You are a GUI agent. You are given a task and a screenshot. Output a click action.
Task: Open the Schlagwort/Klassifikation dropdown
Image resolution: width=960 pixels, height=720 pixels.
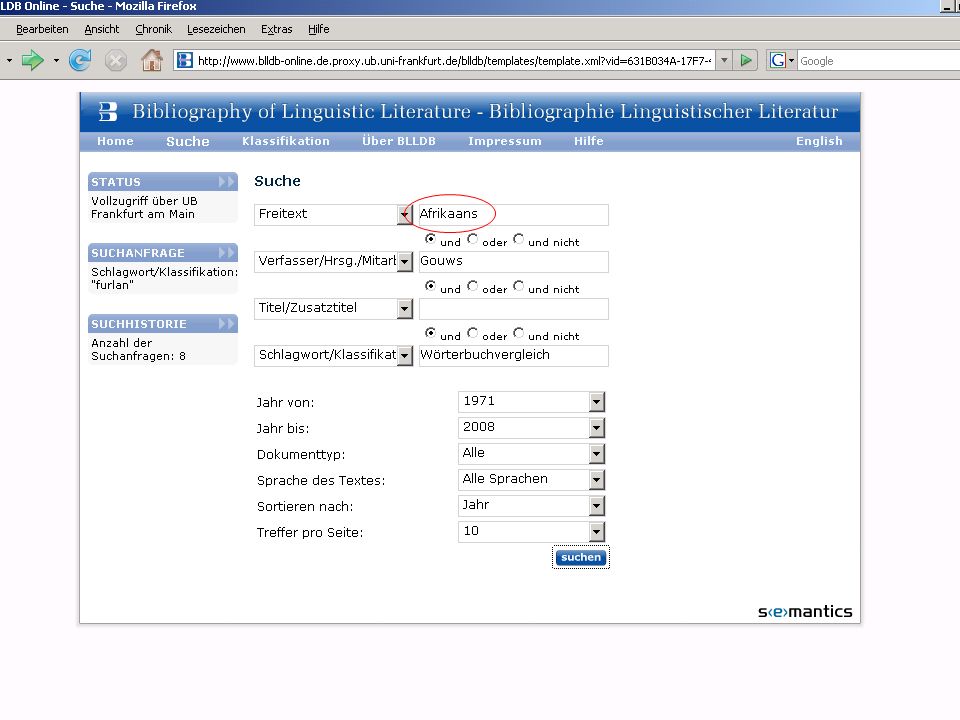pyautogui.click(x=404, y=356)
